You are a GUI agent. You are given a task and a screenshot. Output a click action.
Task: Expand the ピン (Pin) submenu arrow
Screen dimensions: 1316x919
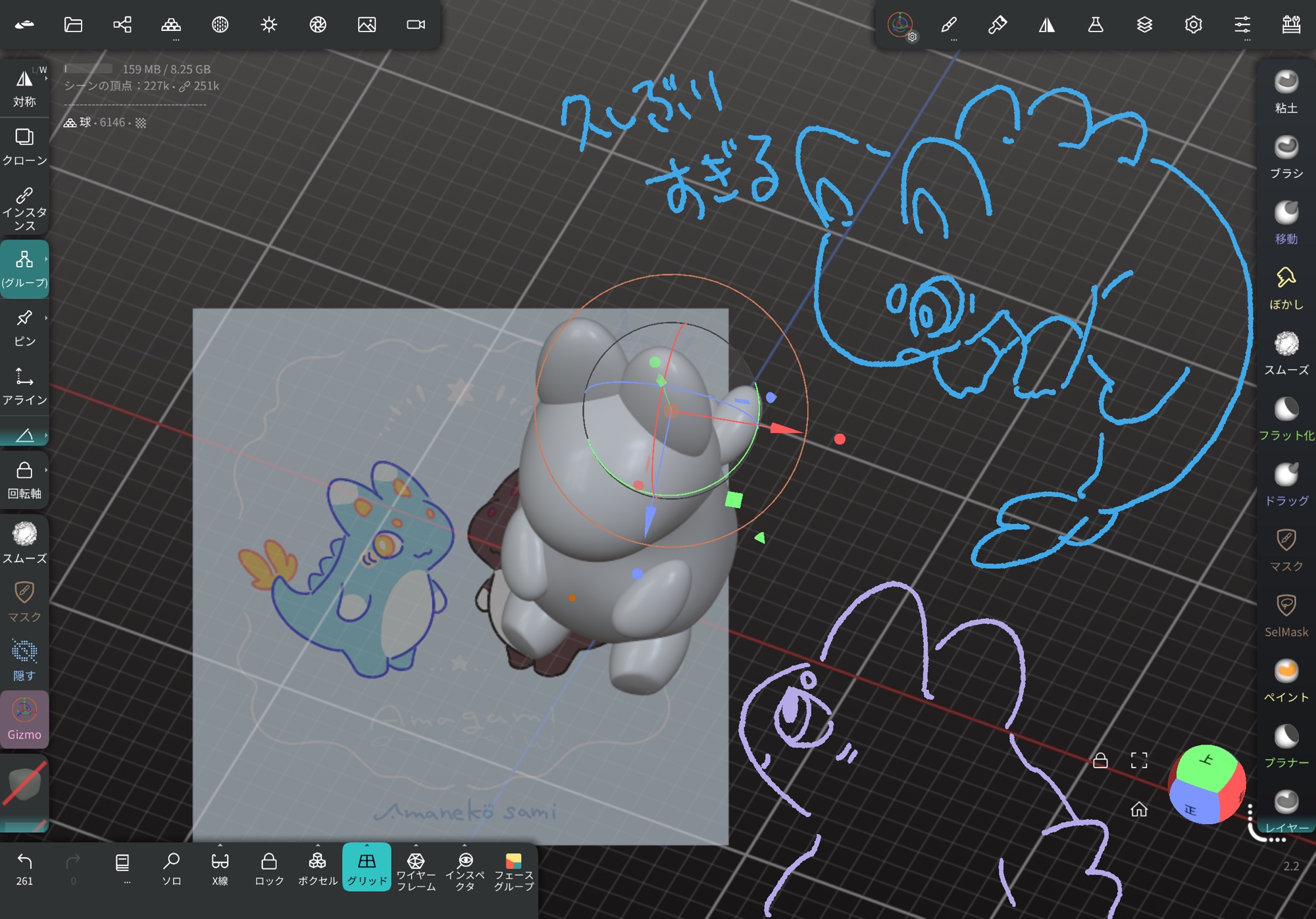tap(46, 318)
